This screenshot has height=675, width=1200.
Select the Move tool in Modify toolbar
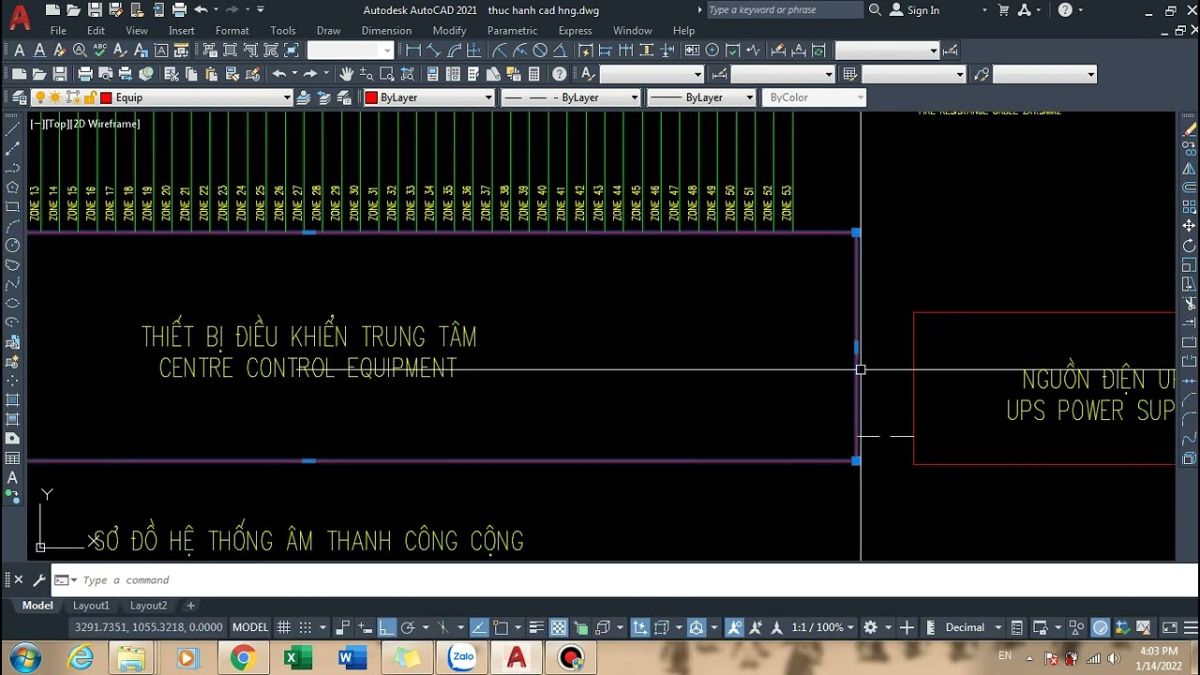[x=1189, y=226]
